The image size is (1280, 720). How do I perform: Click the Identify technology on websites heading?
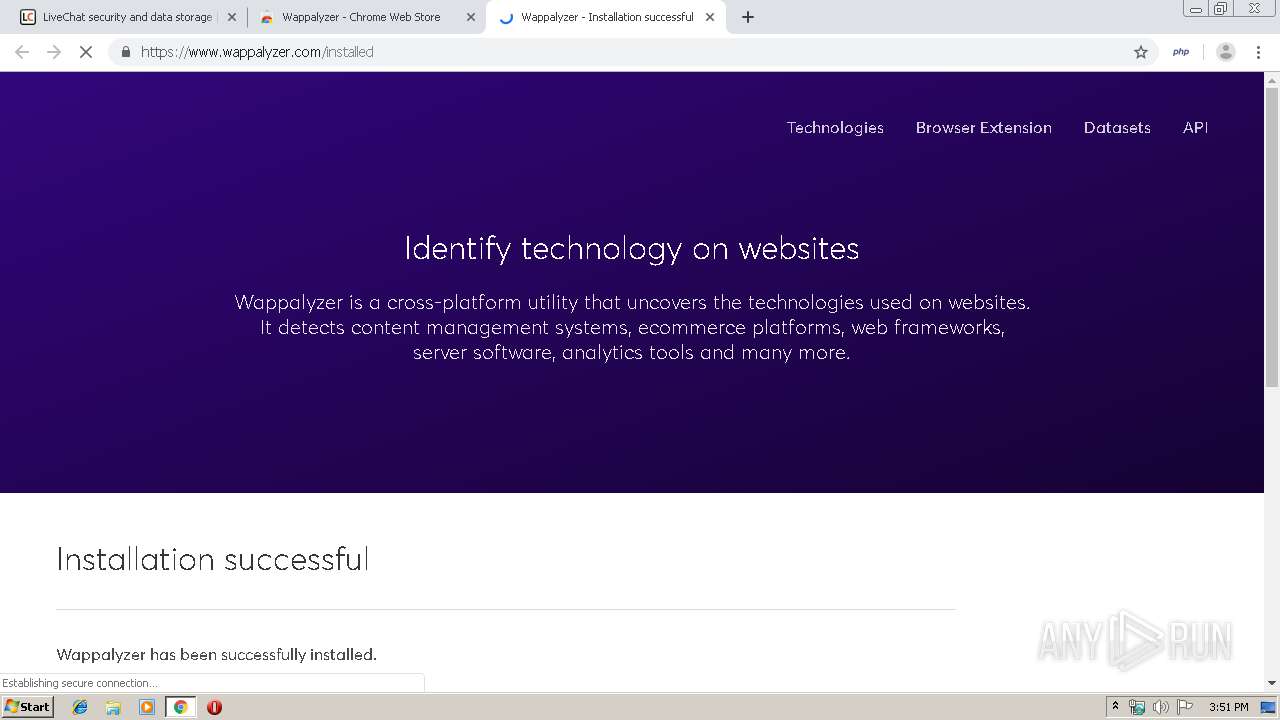(632, 248)
